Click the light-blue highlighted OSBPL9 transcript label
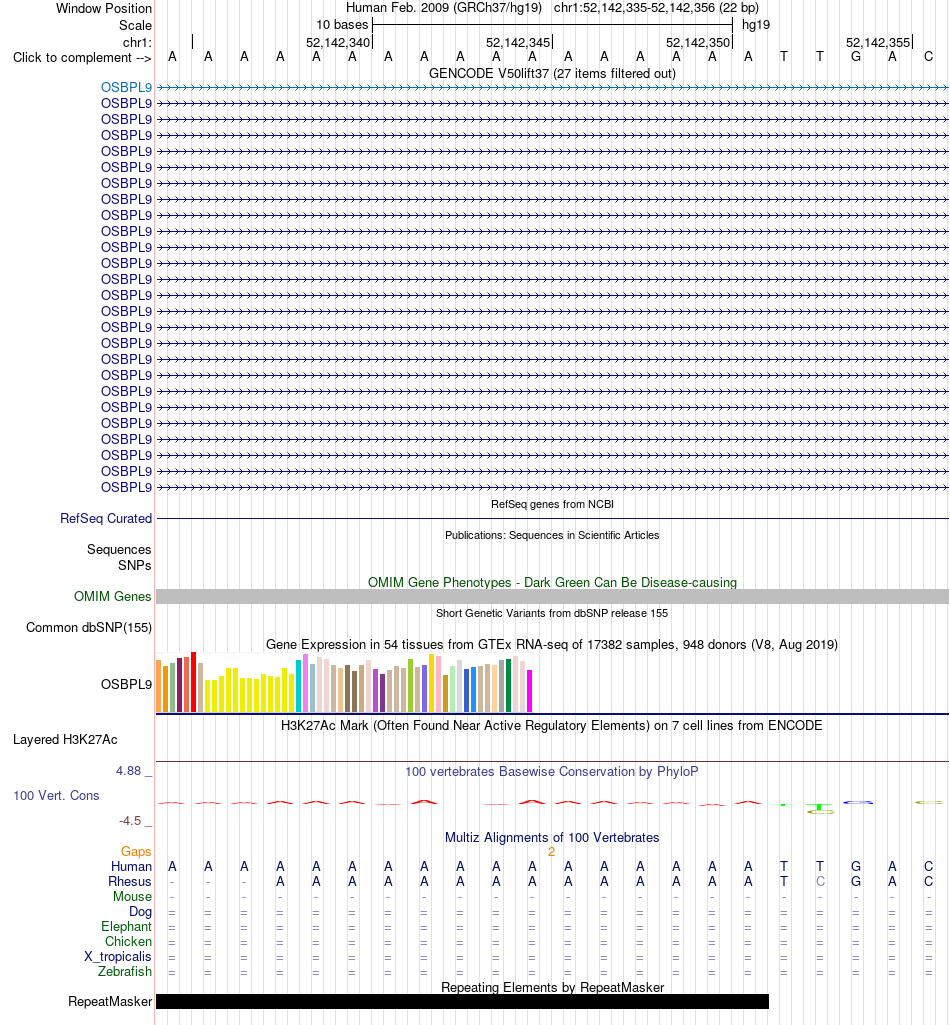This screenshot has width=950, height=1025. coord(126,87)
